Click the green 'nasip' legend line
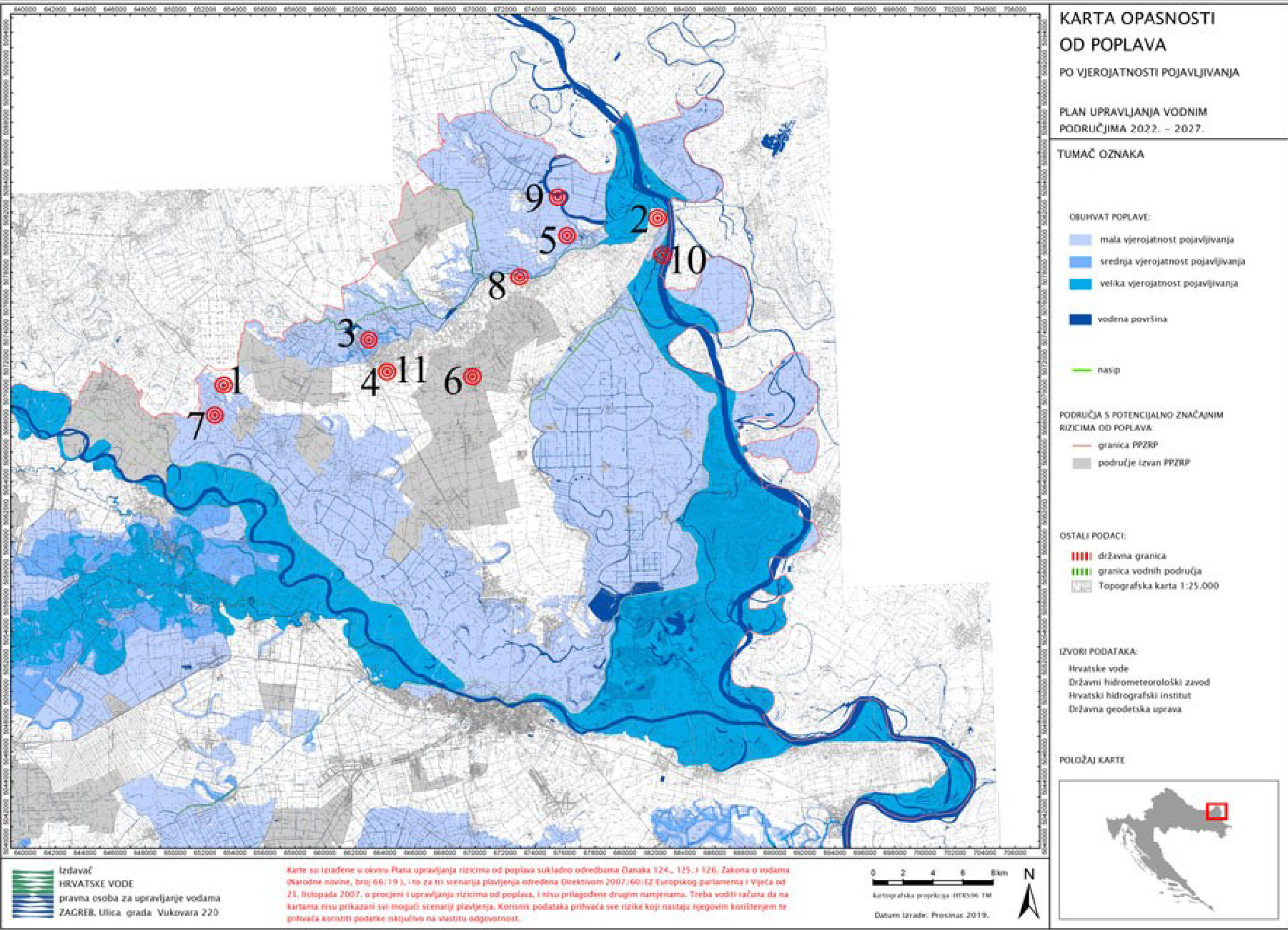 [1081, 370]
